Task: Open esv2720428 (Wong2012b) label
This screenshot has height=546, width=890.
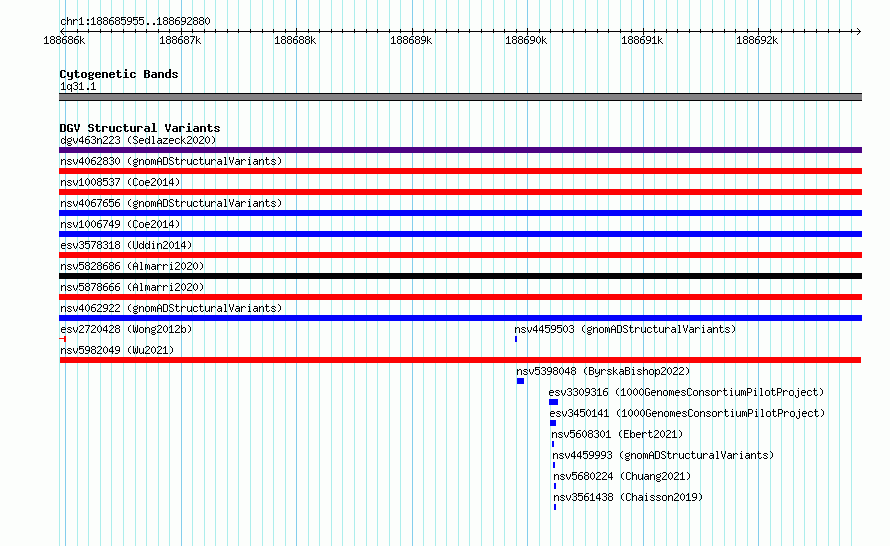Action: [126, 329]
